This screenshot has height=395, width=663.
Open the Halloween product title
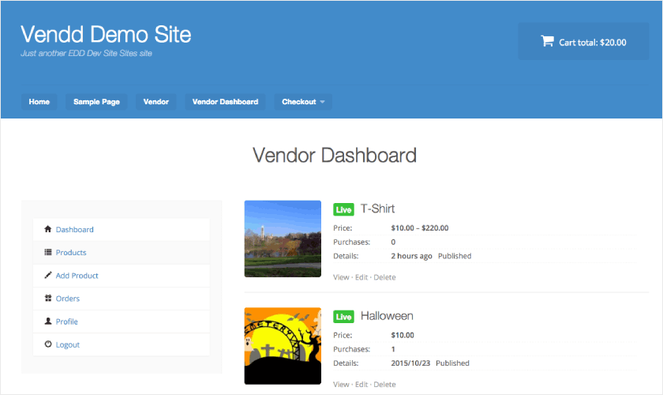(x=387, y=316)
